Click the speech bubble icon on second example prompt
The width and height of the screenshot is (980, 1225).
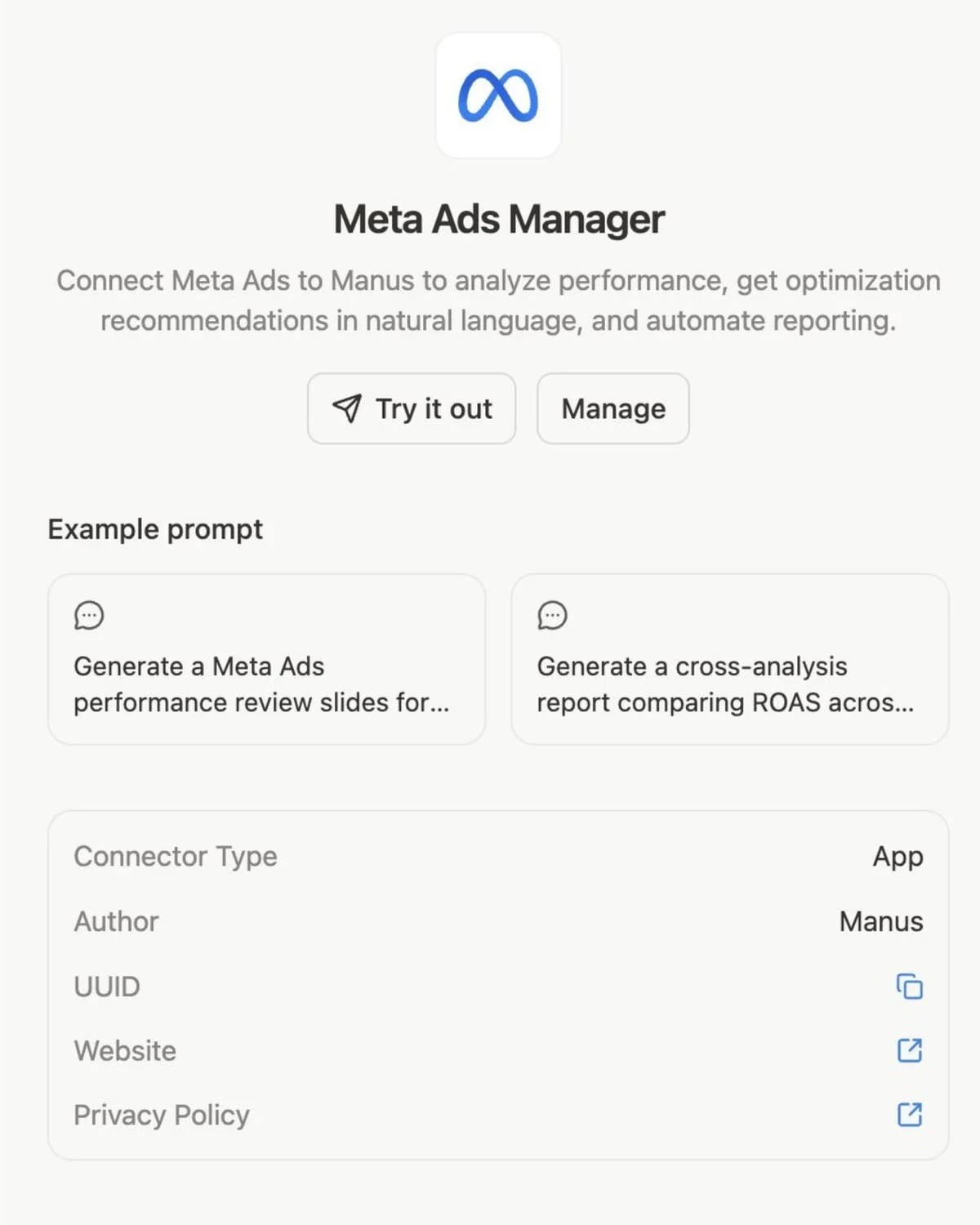tap(553, 616)
